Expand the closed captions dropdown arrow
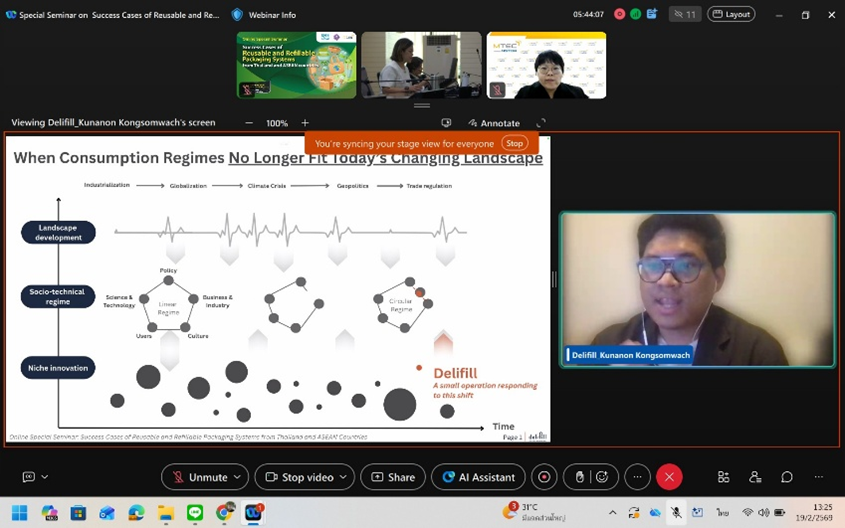The width and height of the screenshot is (845, 528). (x=45, y=477)
